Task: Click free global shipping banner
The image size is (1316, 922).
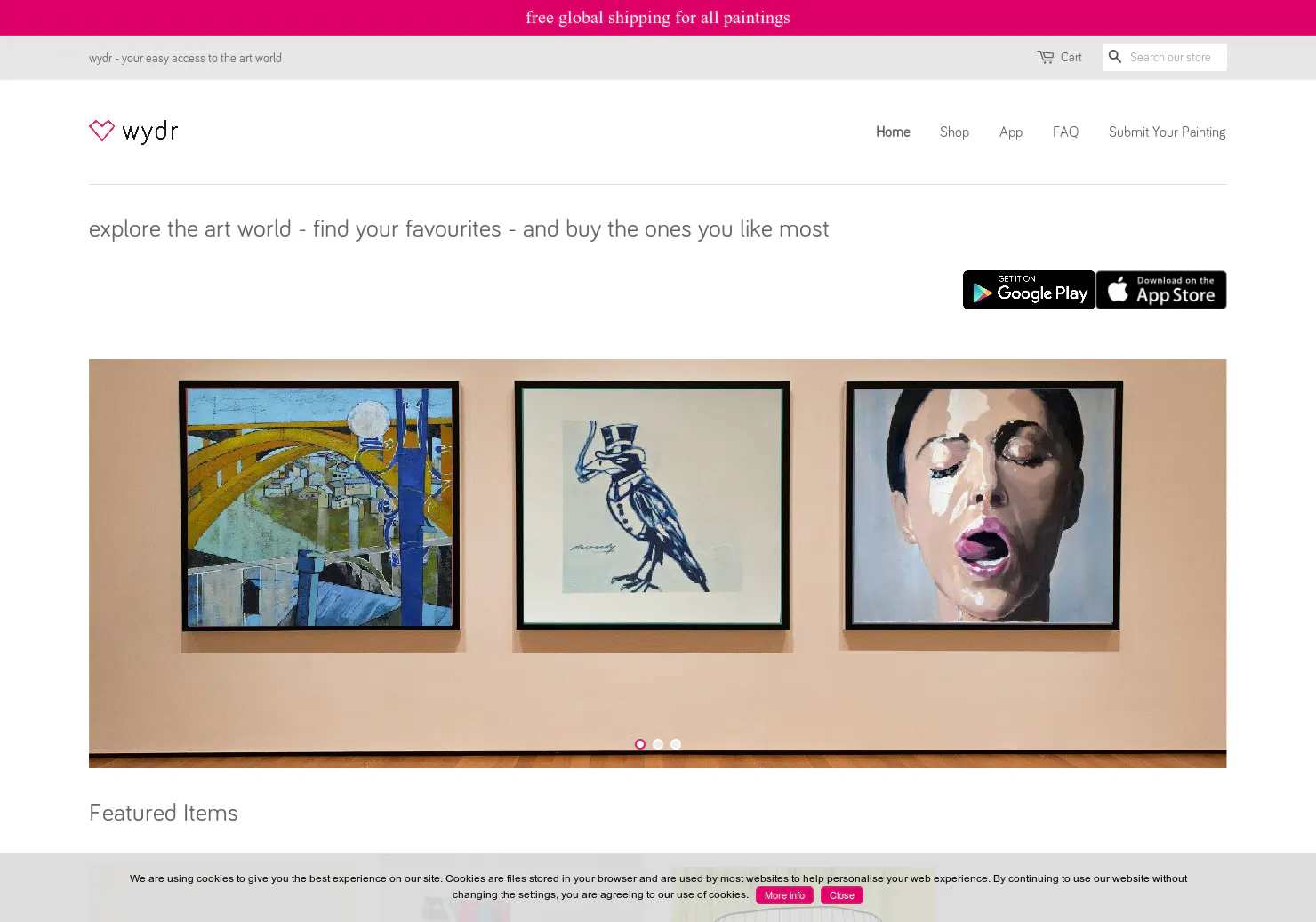Action: click(658, 18)
